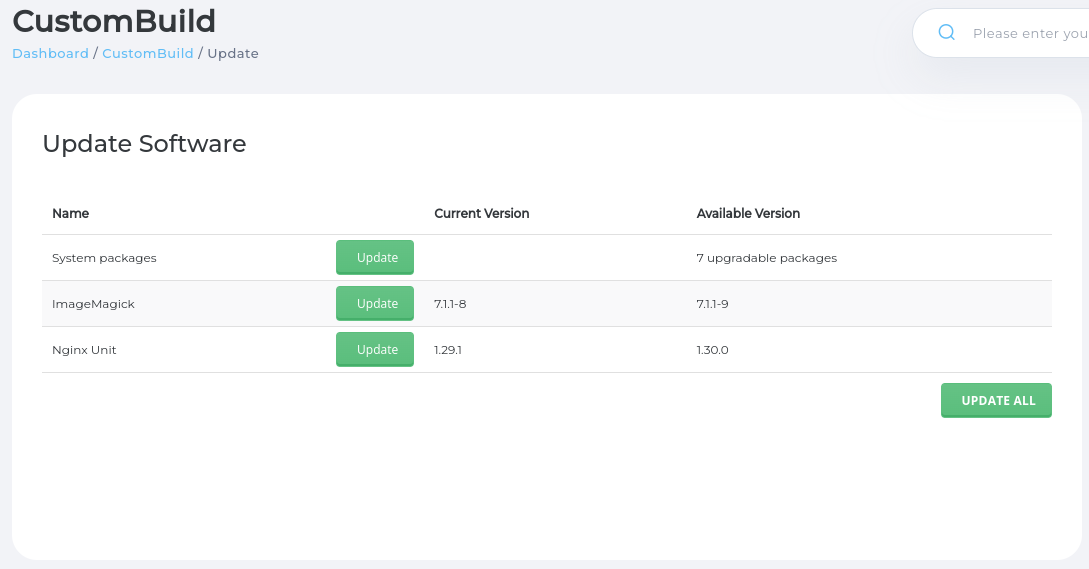
Task: Click the '7 upgradable packages' text
Action: click(766, 258)
